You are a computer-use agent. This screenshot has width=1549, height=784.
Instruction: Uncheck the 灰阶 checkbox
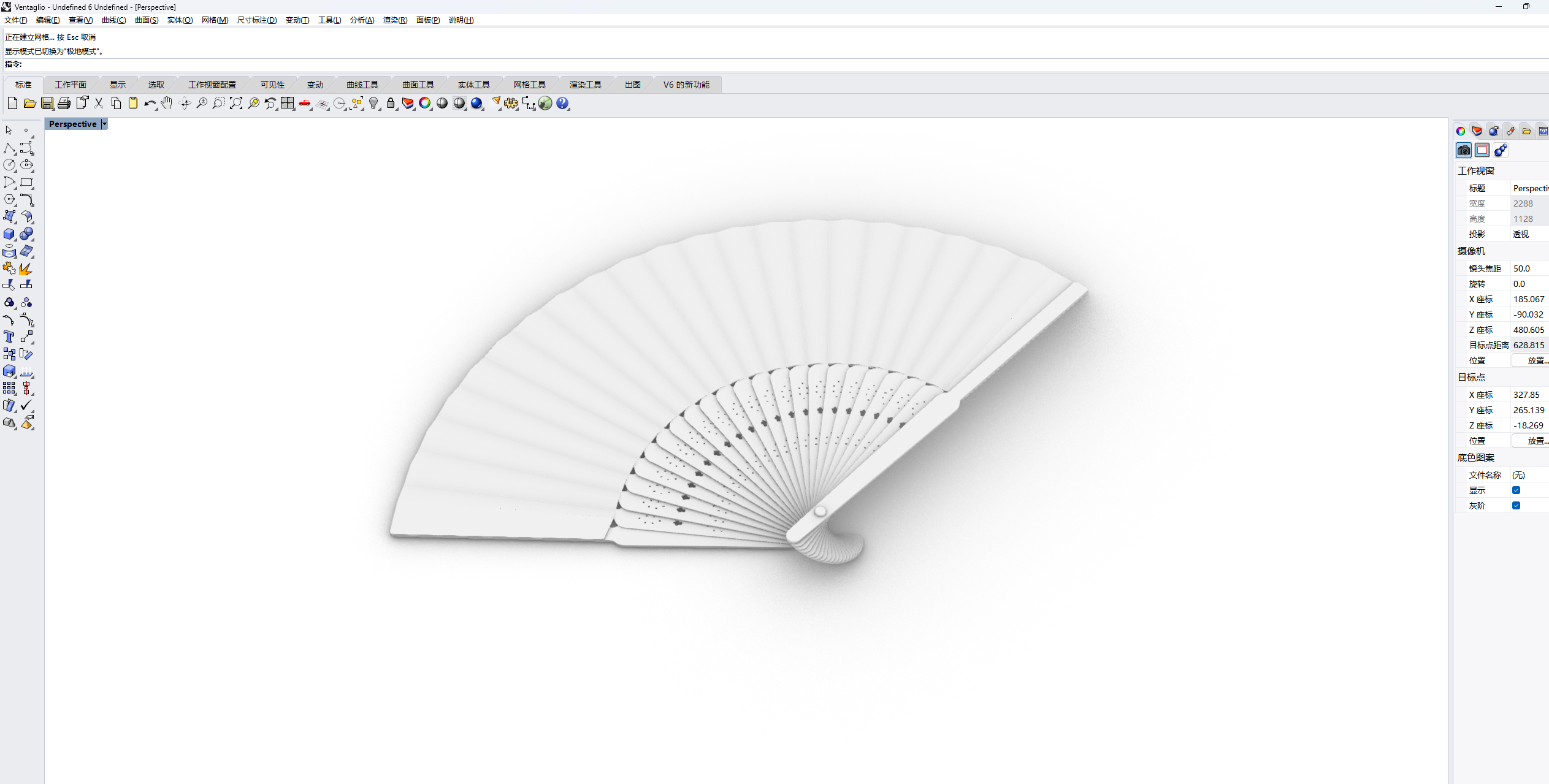pyautogui.click(x=1516, y=506)
